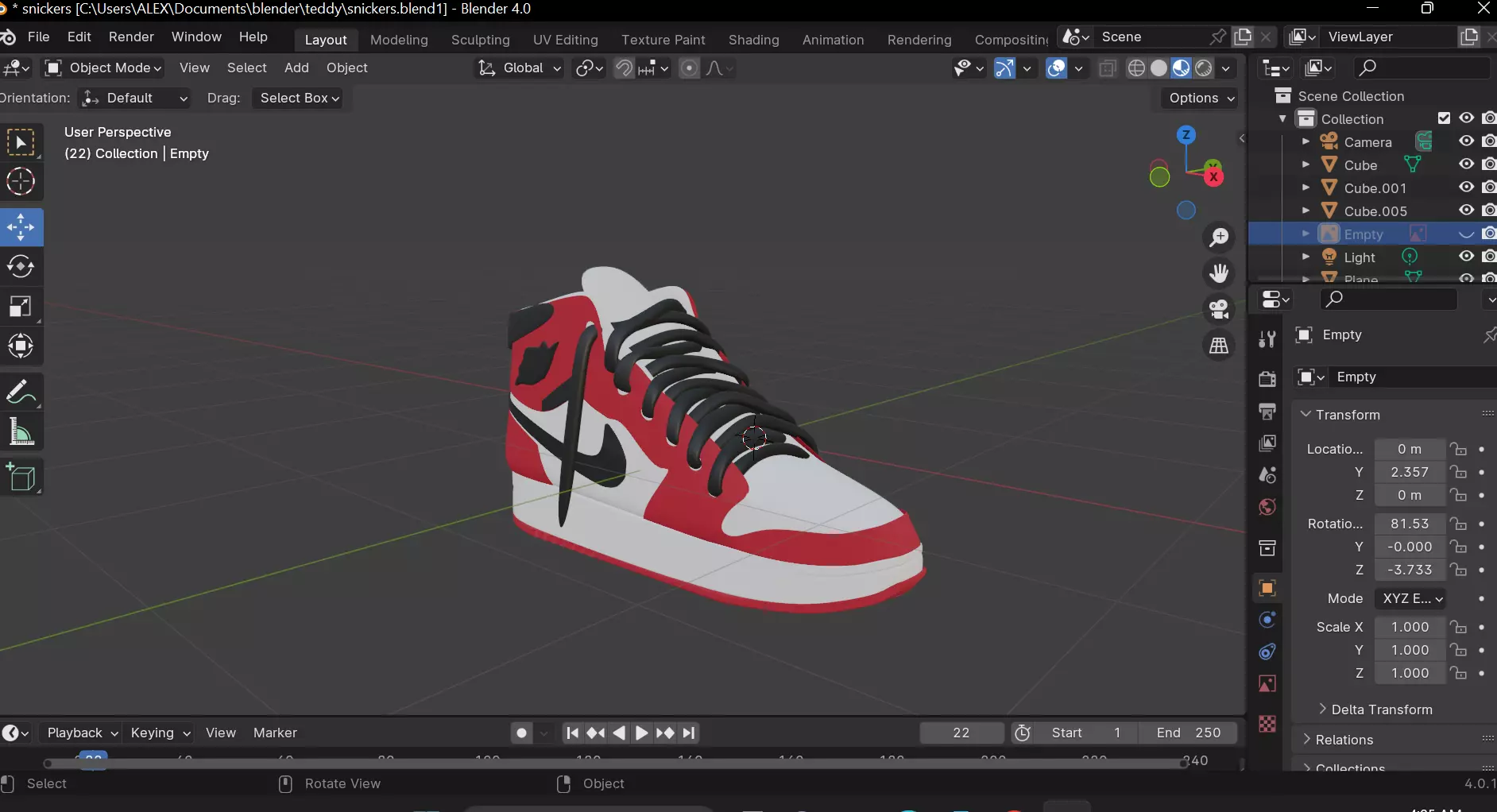Screen dimensions: 1497x812
Task: Toggle Light visibility eye icon
Action: (1467, 257)
